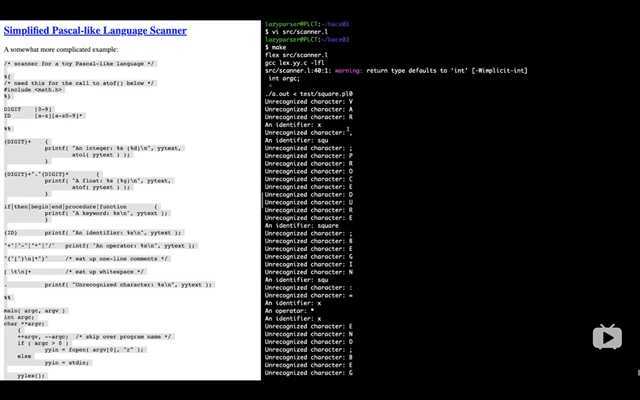Click terminal line 'An identifier: square'
The height and width of the screenshot is (400, 640).
click(302, 226)
